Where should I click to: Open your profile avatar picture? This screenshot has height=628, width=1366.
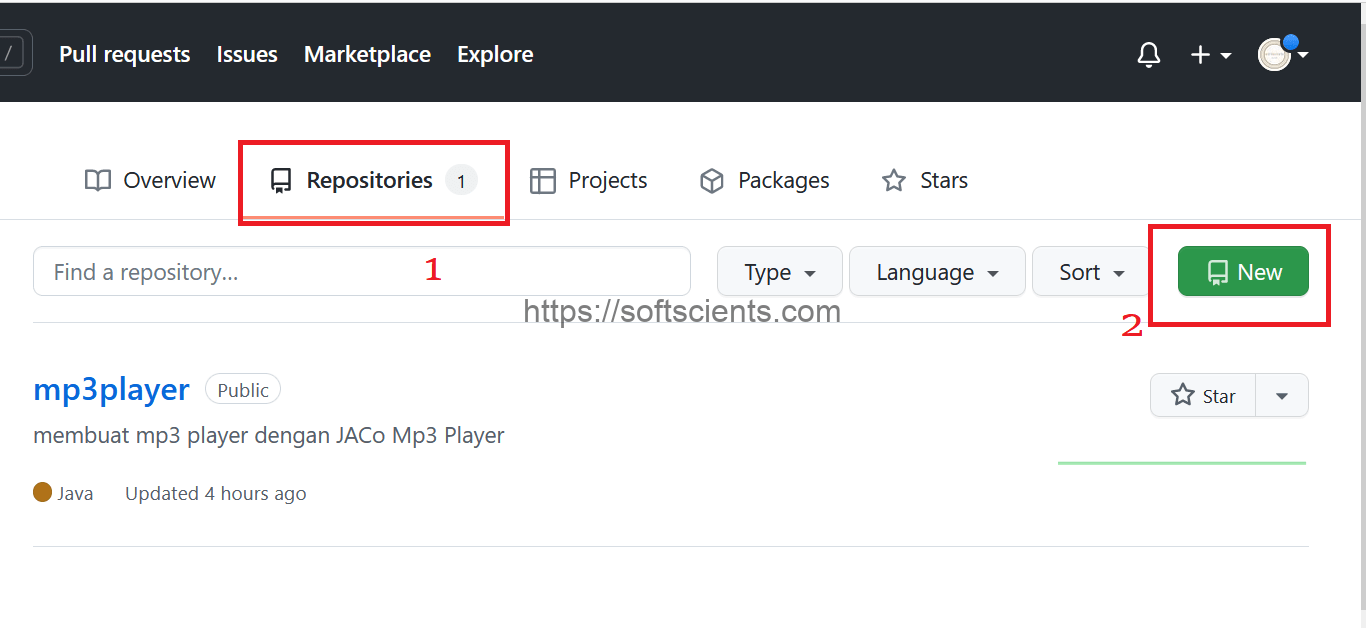coord(1274,55)
